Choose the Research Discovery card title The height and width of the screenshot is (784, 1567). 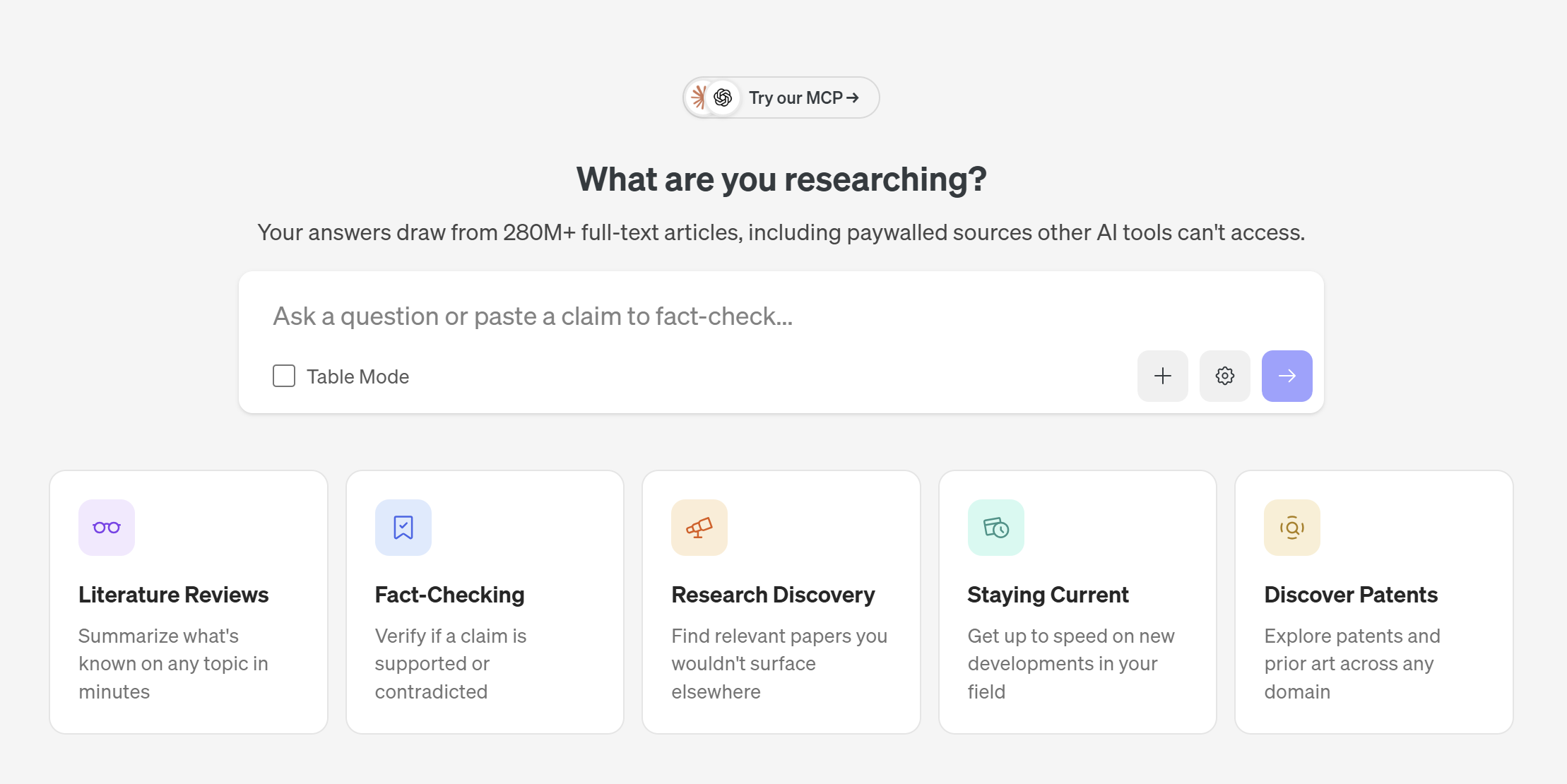(x=773, y=595)
